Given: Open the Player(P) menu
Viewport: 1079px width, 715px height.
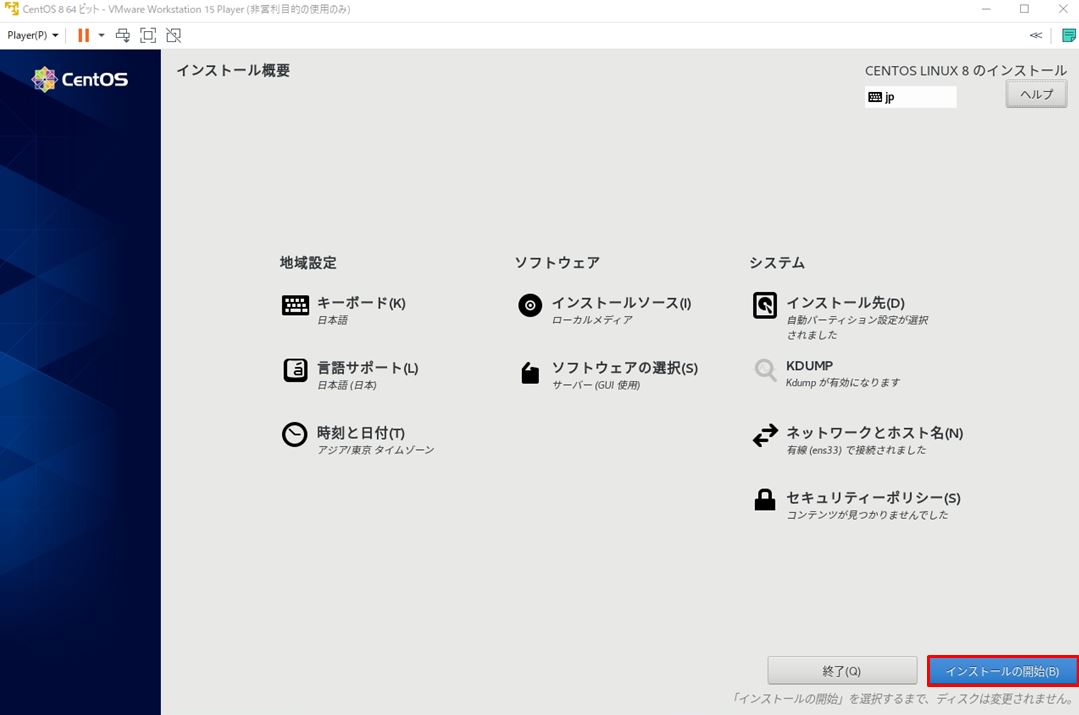Looking at the screenshot, I should [32, 35].
